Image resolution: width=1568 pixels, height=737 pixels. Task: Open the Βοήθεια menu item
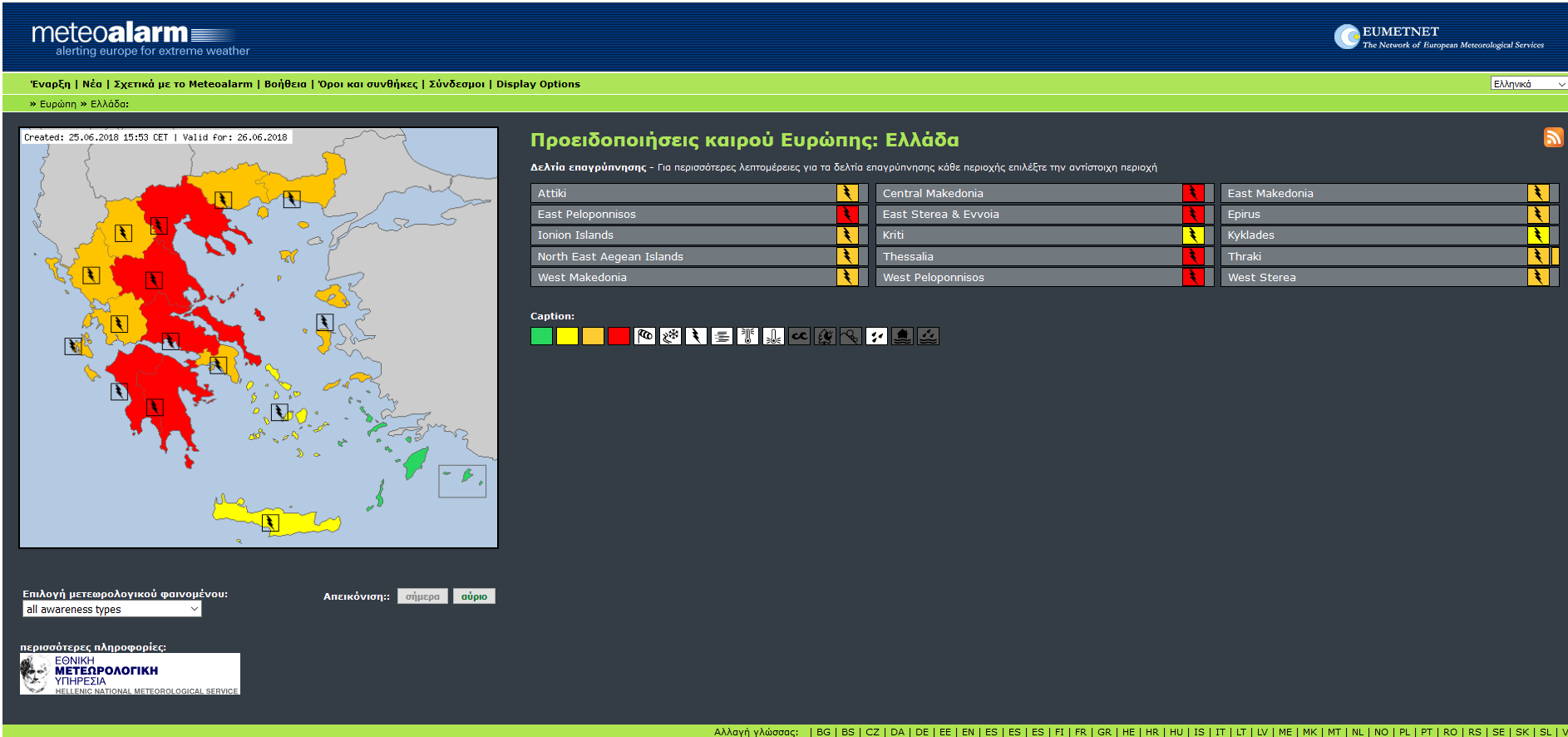[285, 84]
